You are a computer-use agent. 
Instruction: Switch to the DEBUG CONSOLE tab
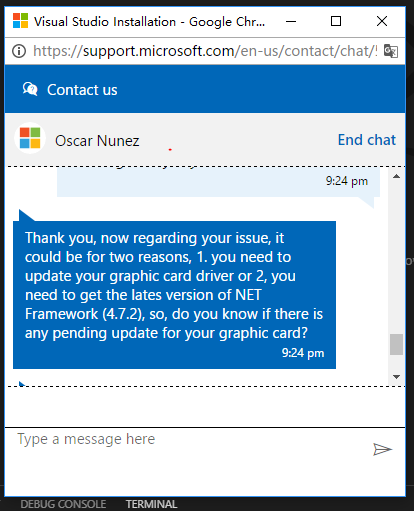pos(63,504)
